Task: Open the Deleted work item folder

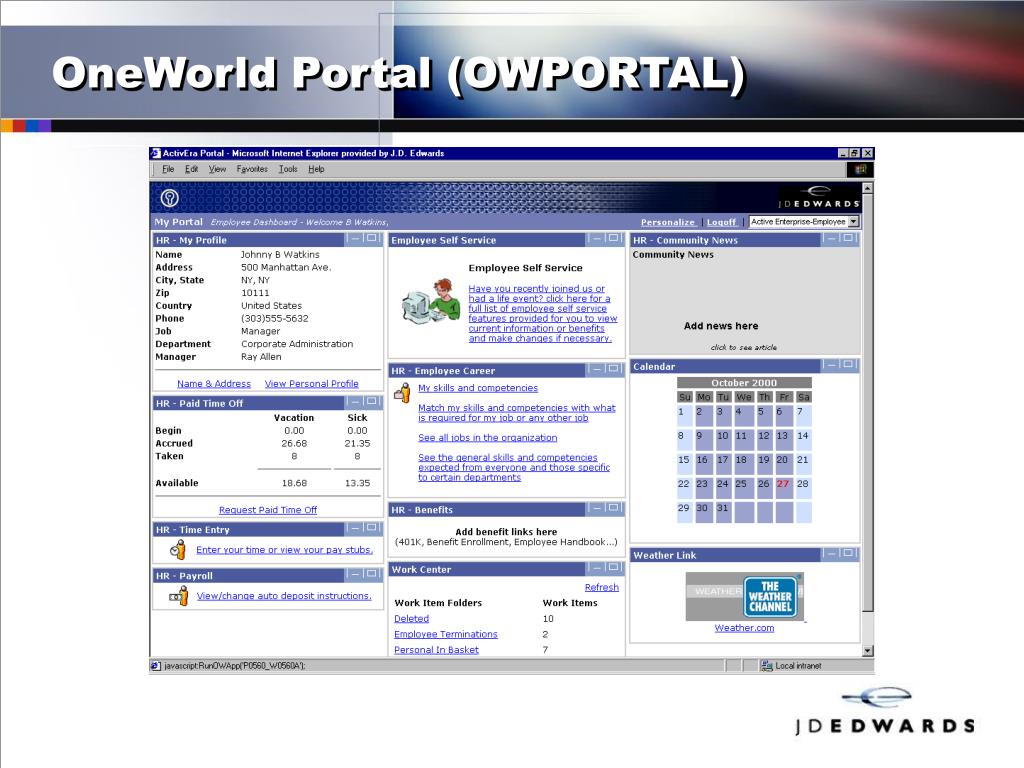Action: [x=411, y=618]
